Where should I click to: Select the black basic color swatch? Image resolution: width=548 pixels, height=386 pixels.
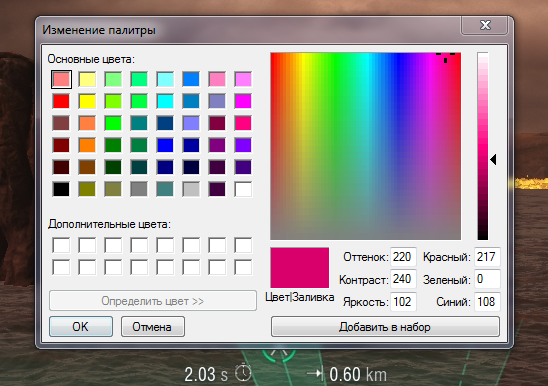[x=61, y=189]
